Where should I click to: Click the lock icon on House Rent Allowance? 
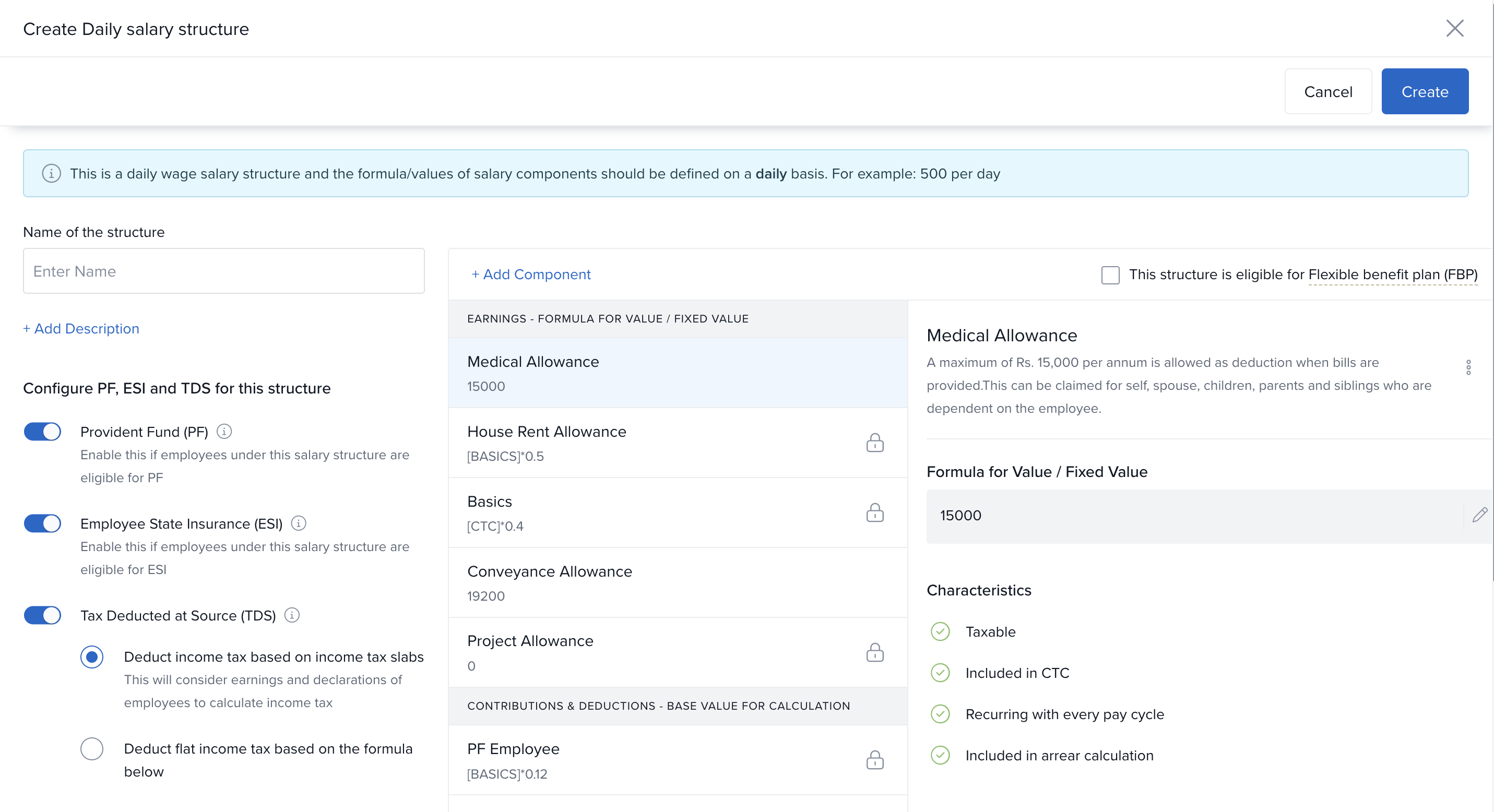[874, 443]
